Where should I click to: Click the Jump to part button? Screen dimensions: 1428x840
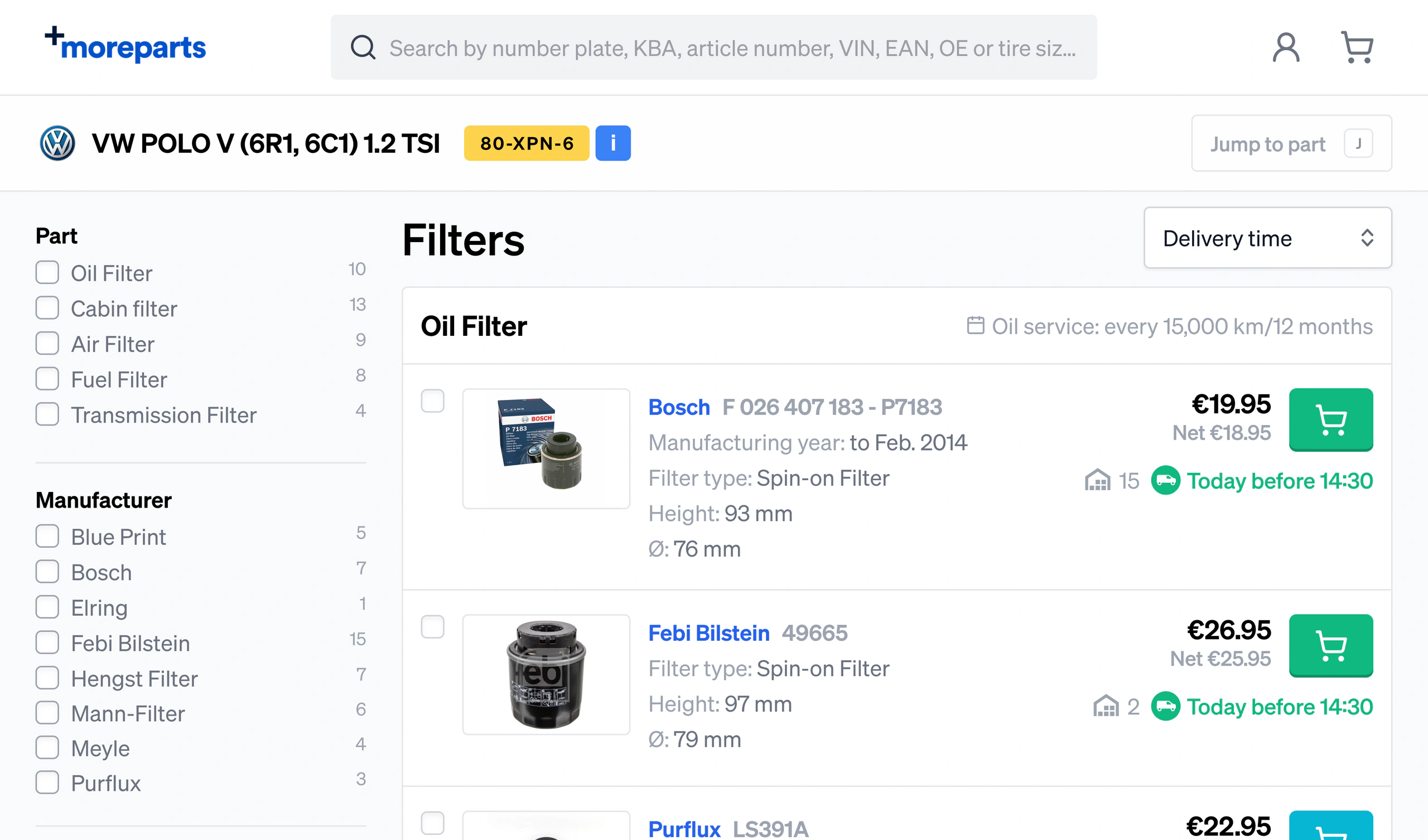coord(1291,143)
